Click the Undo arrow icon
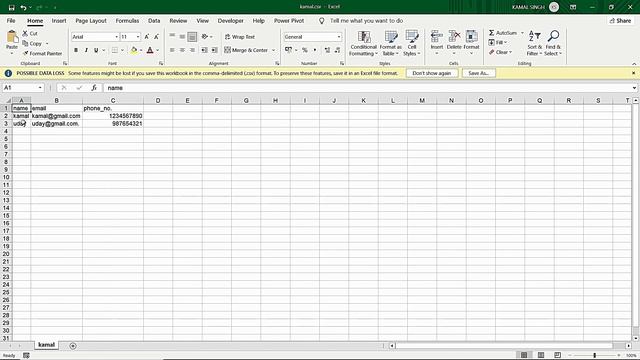The image size is (640, 360). tap(23, 7)
